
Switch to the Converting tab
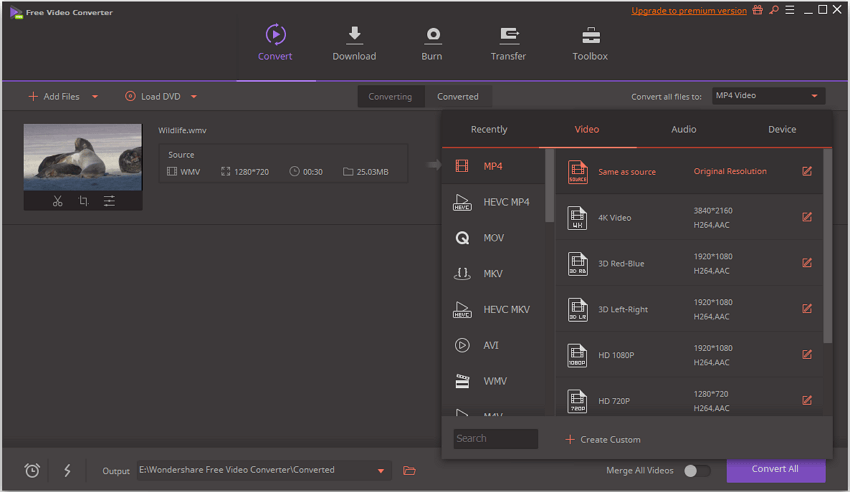point(390,96)
